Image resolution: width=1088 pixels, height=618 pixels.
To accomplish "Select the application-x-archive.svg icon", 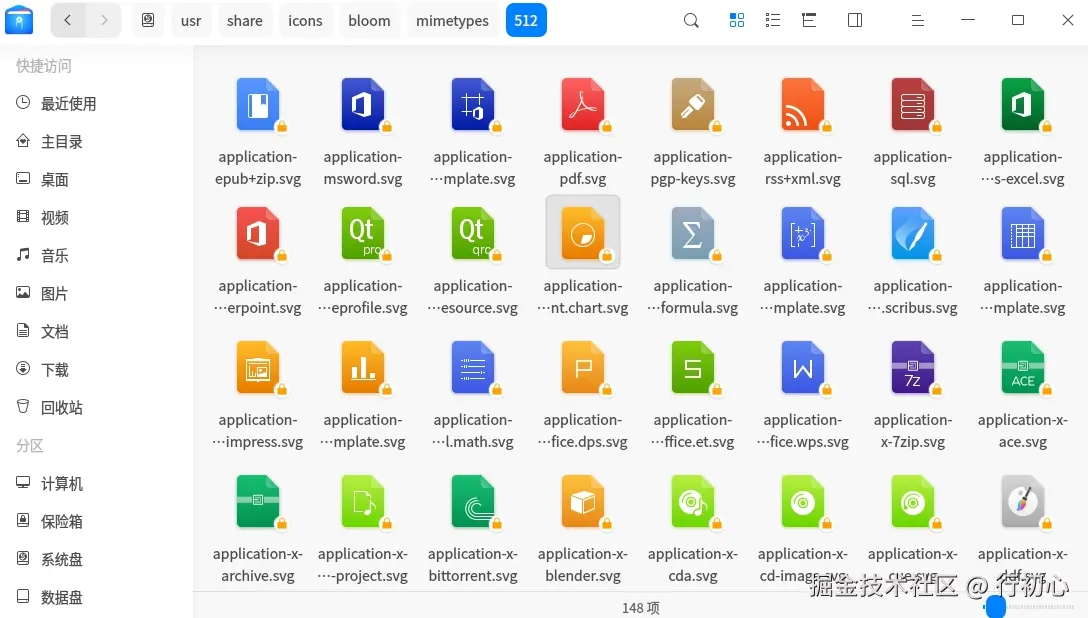I will coord(258,501).
